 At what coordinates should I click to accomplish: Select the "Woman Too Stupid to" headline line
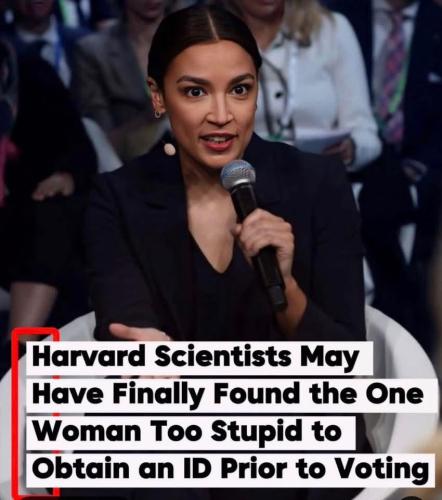[187, 432]
